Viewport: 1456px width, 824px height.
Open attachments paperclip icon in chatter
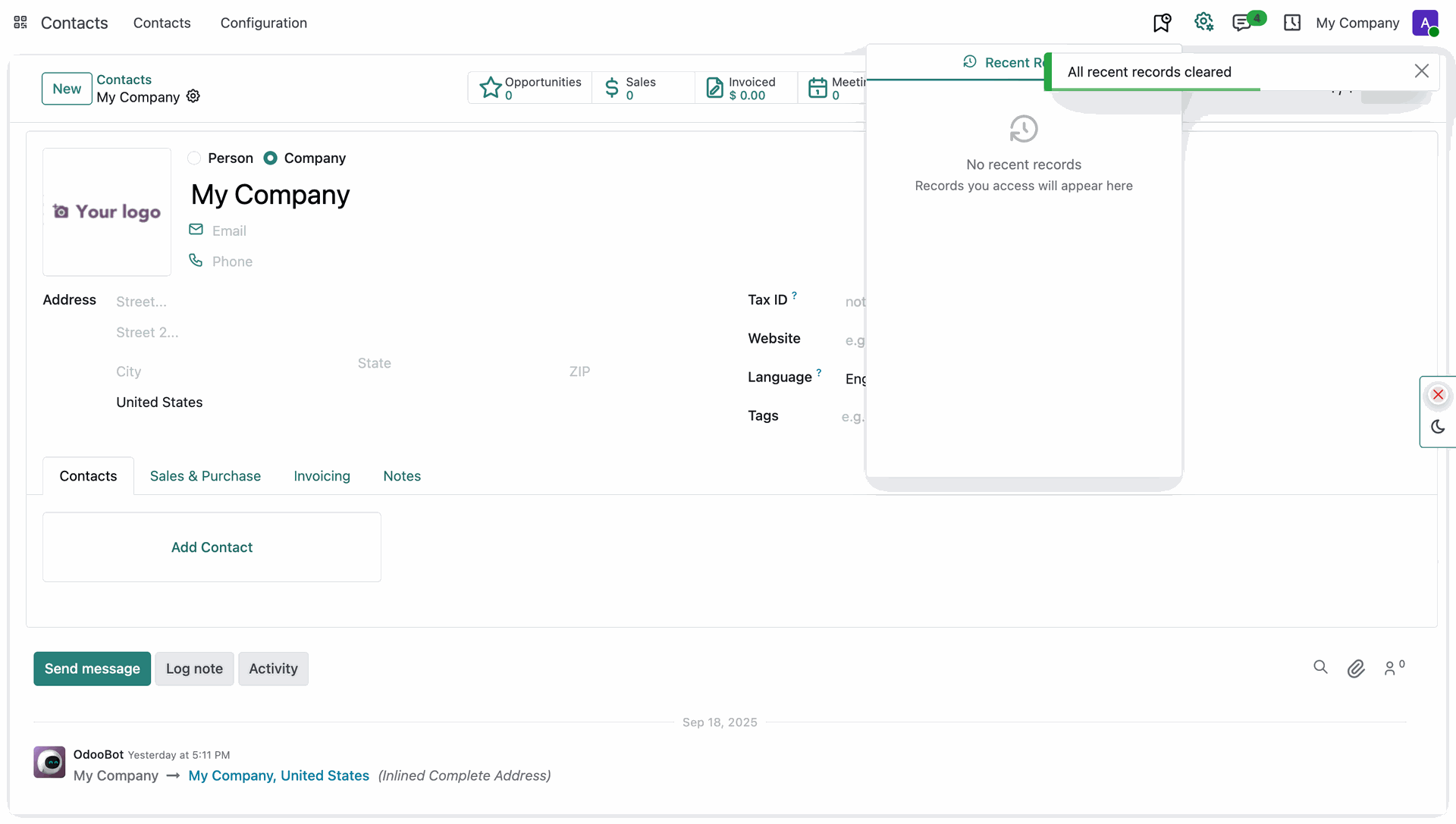click(x=1356, y=668)
